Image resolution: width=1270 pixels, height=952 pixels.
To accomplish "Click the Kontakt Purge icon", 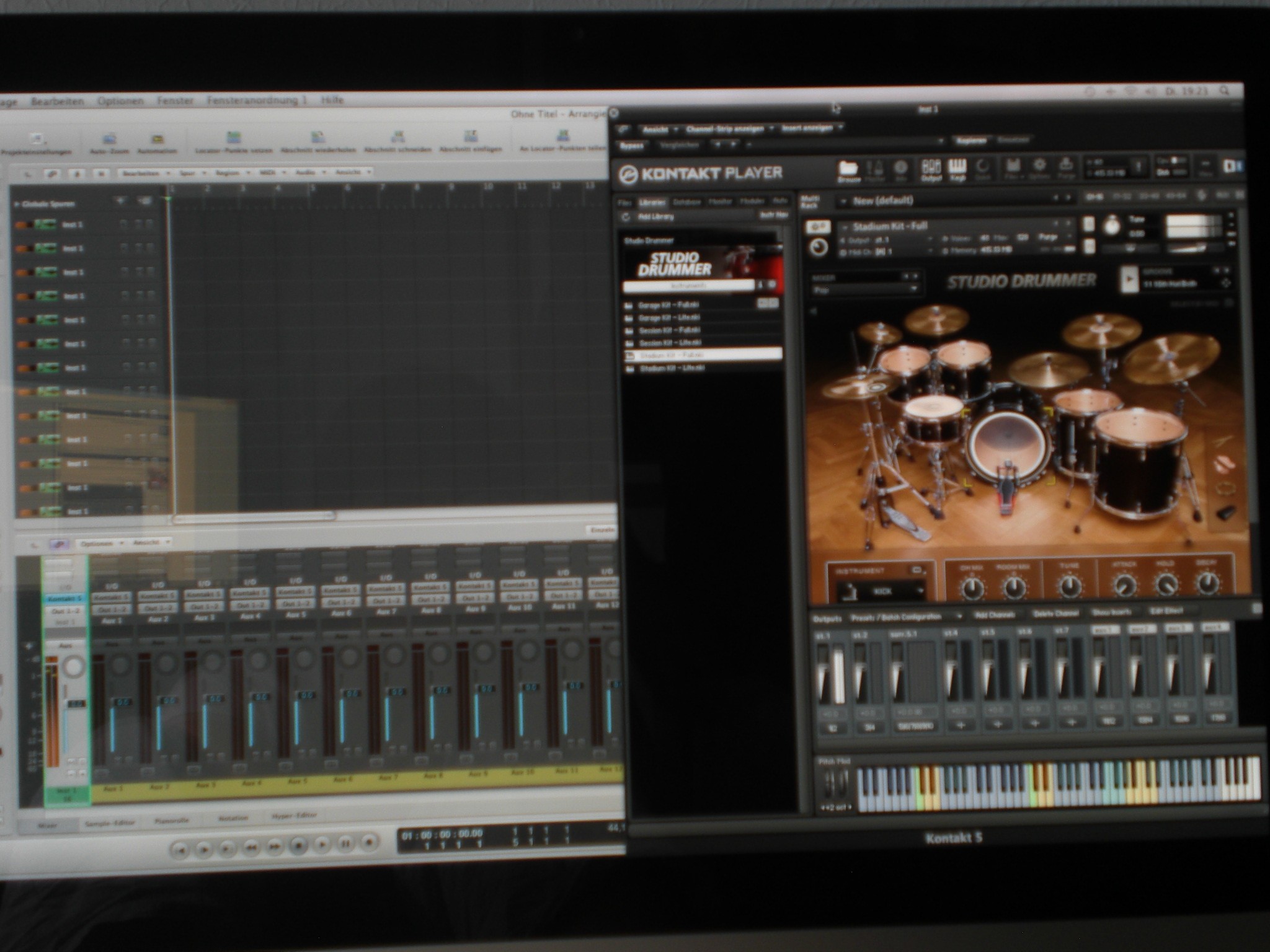I will tap(1066, 168).
